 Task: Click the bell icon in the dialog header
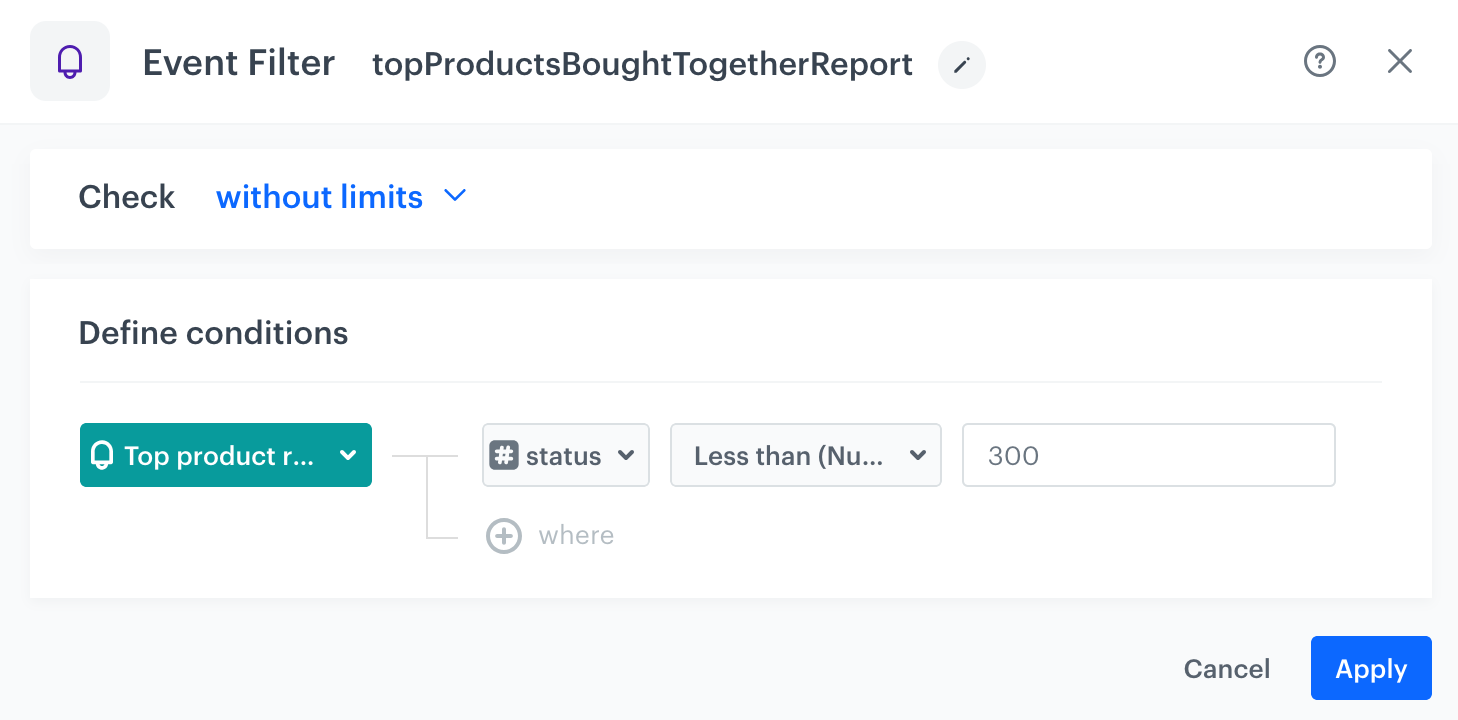(x=70, y=60)
